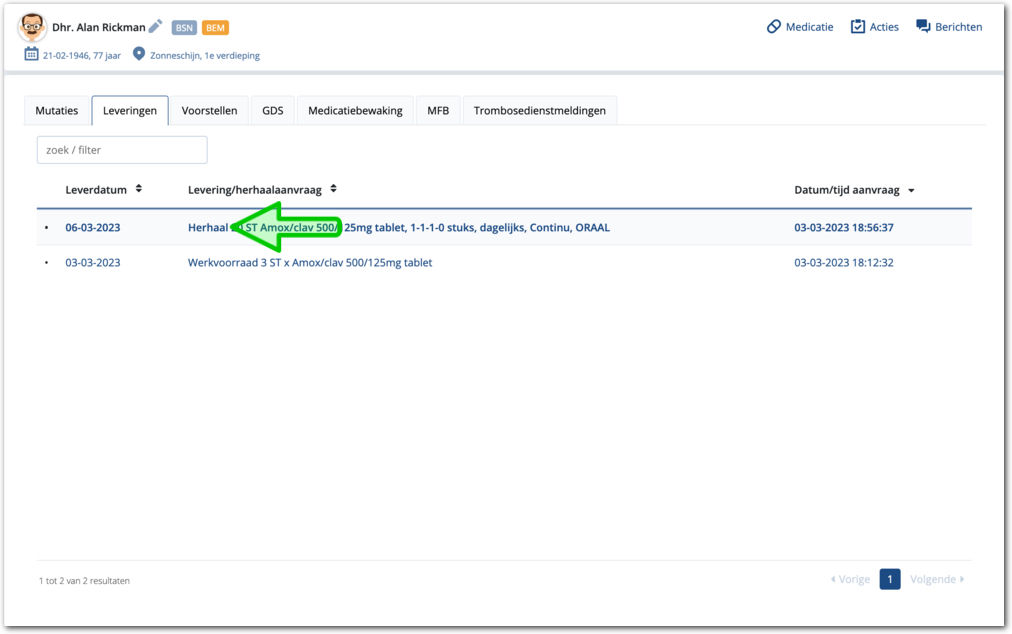Sort by Datum/tijd aanvraag column
The width and height of the screenshot is (1012, 634).
(x=853, y=190)
